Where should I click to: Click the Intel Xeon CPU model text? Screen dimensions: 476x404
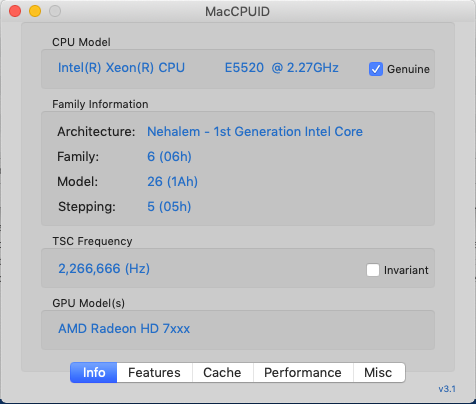[121, 68]
